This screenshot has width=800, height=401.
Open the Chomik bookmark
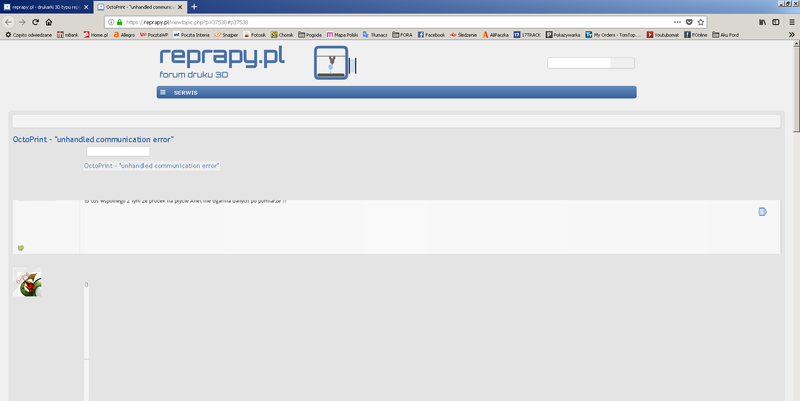282,35
